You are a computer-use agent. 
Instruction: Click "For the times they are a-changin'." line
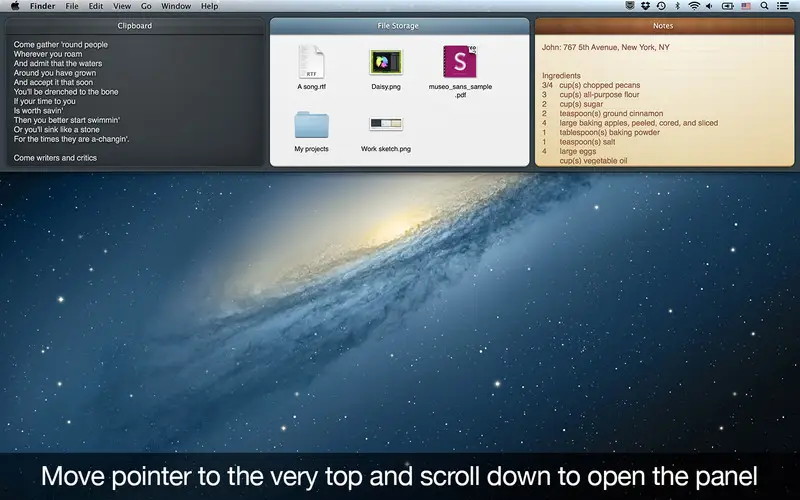tap(71, 139)
